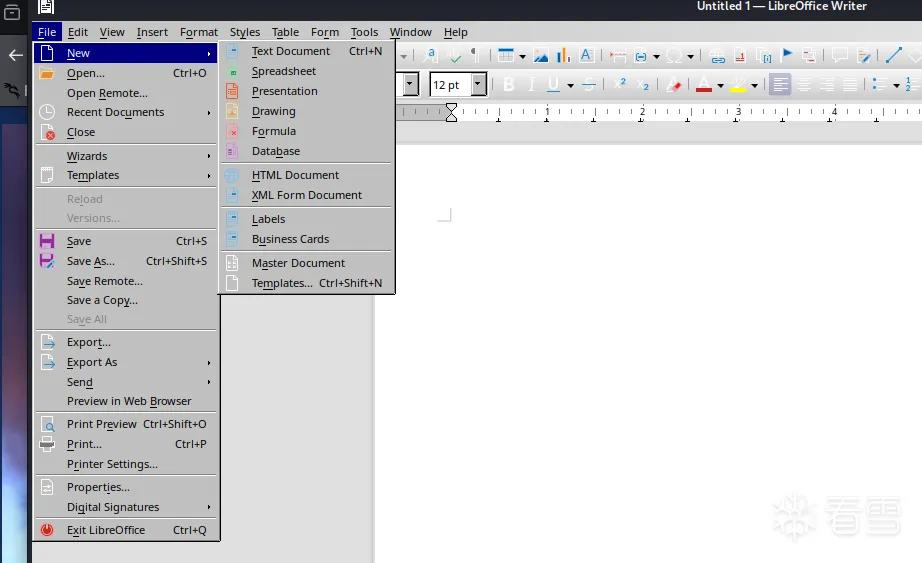Image resolution: width=922 pixels, height=563 pixels.
Task: Toggle Underline formatting button
Action: tap(553, 85)
